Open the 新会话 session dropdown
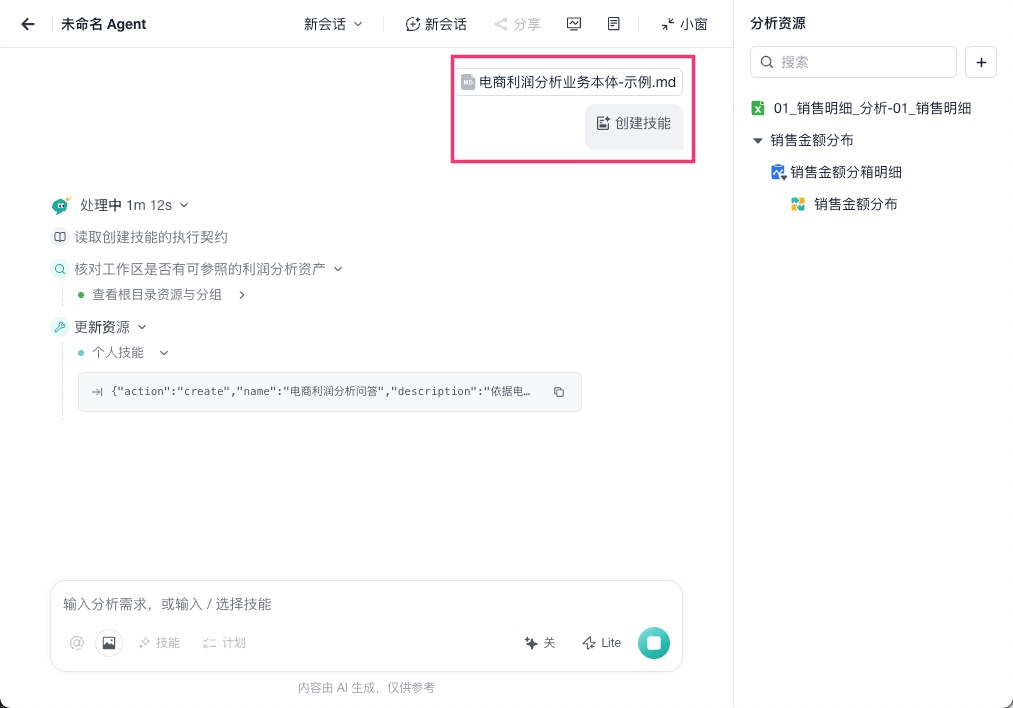Image resolution: width=1013 pixels, height=708 pixels. click(333, 25)
